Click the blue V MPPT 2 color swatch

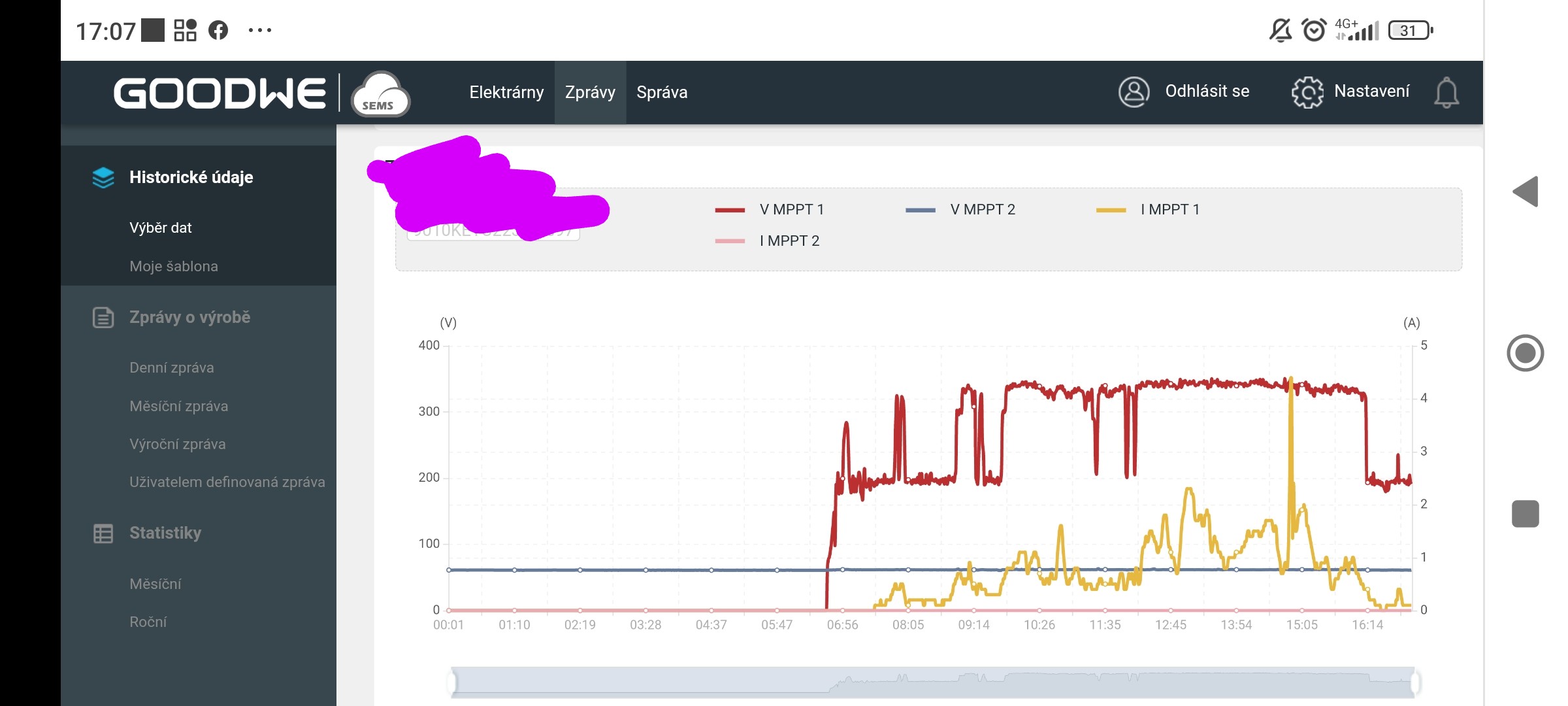(921, 210)
